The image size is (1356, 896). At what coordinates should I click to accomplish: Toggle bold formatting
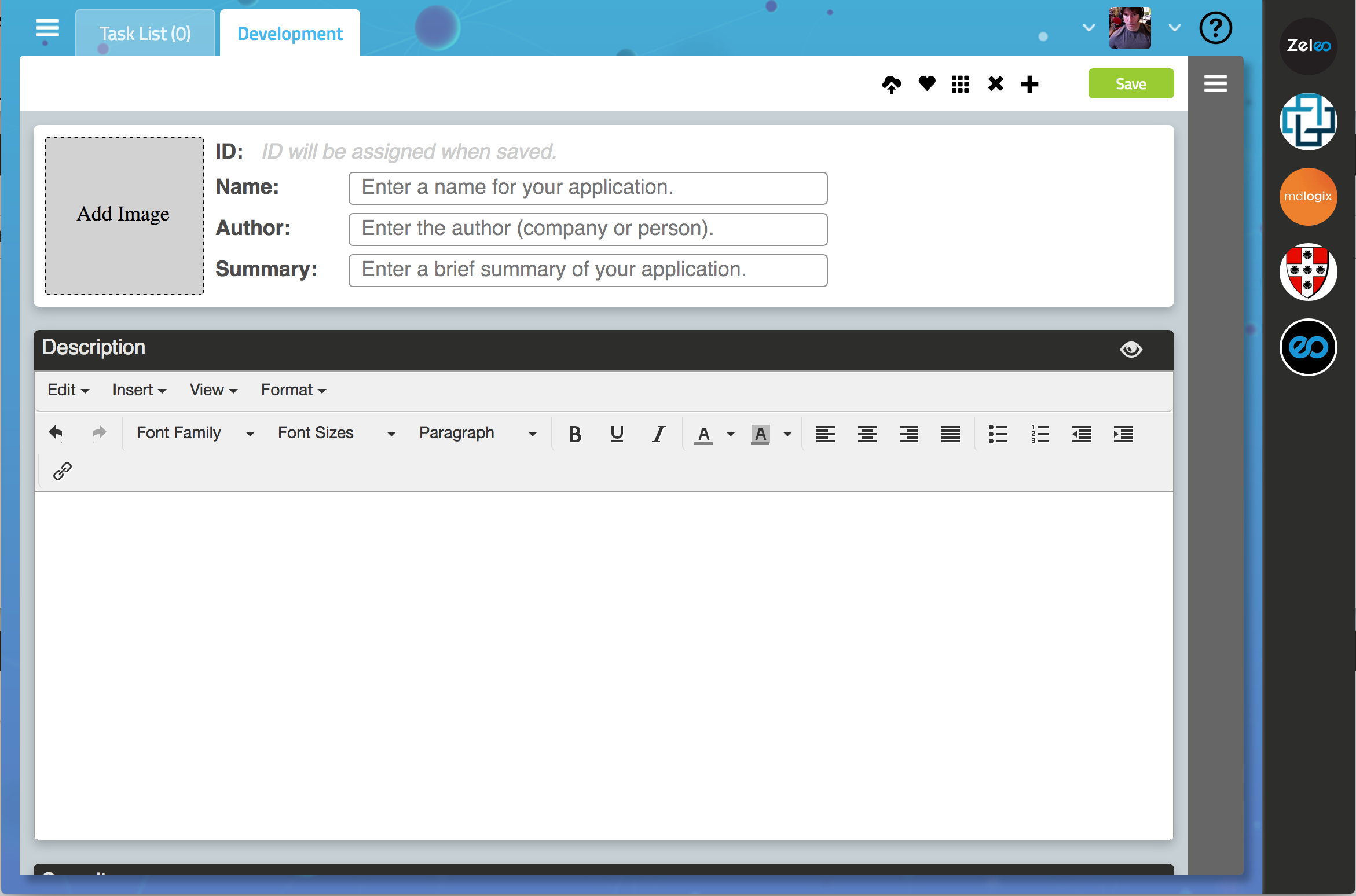pos(574,434)
